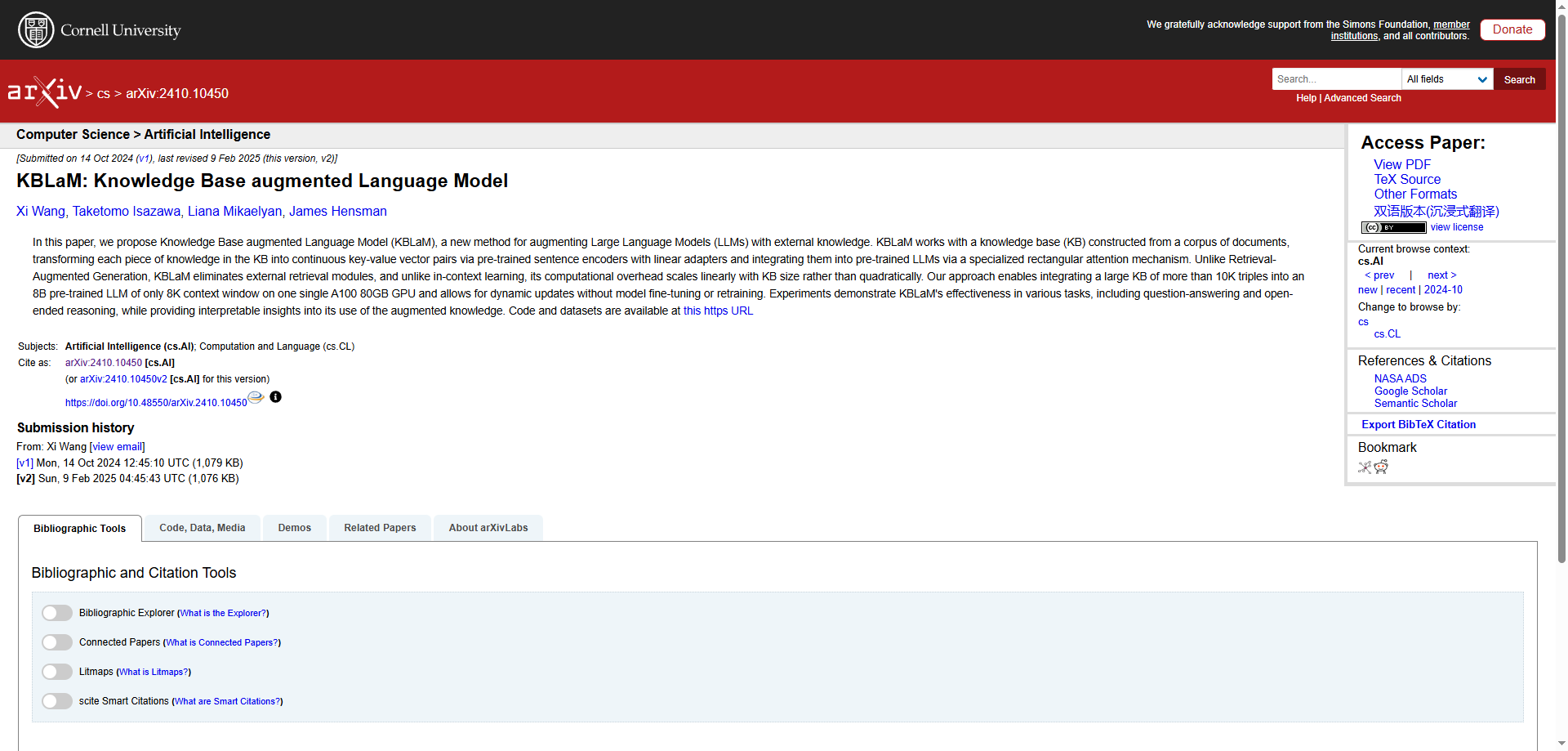Click the Creative Commons BY license badge
The width and height of the screenshot is (1568, 751).
tap(1393, 227)
